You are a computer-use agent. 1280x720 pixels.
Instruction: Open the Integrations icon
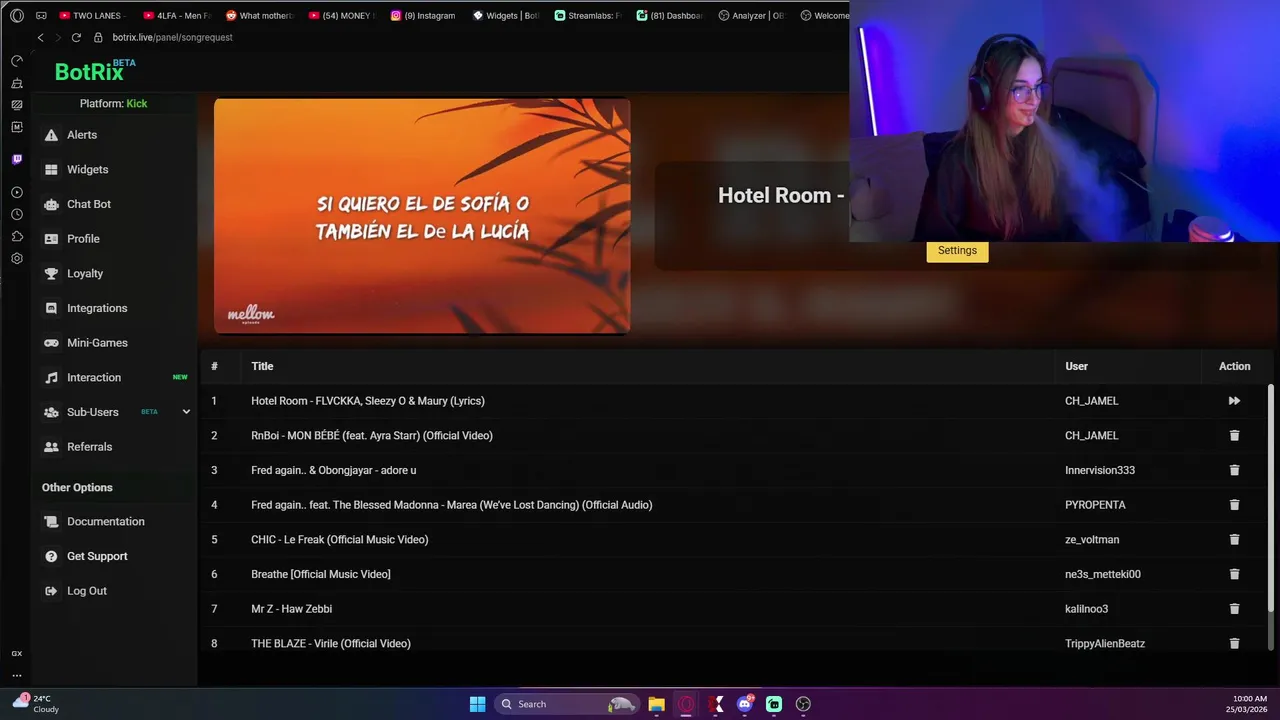point(51,308)
